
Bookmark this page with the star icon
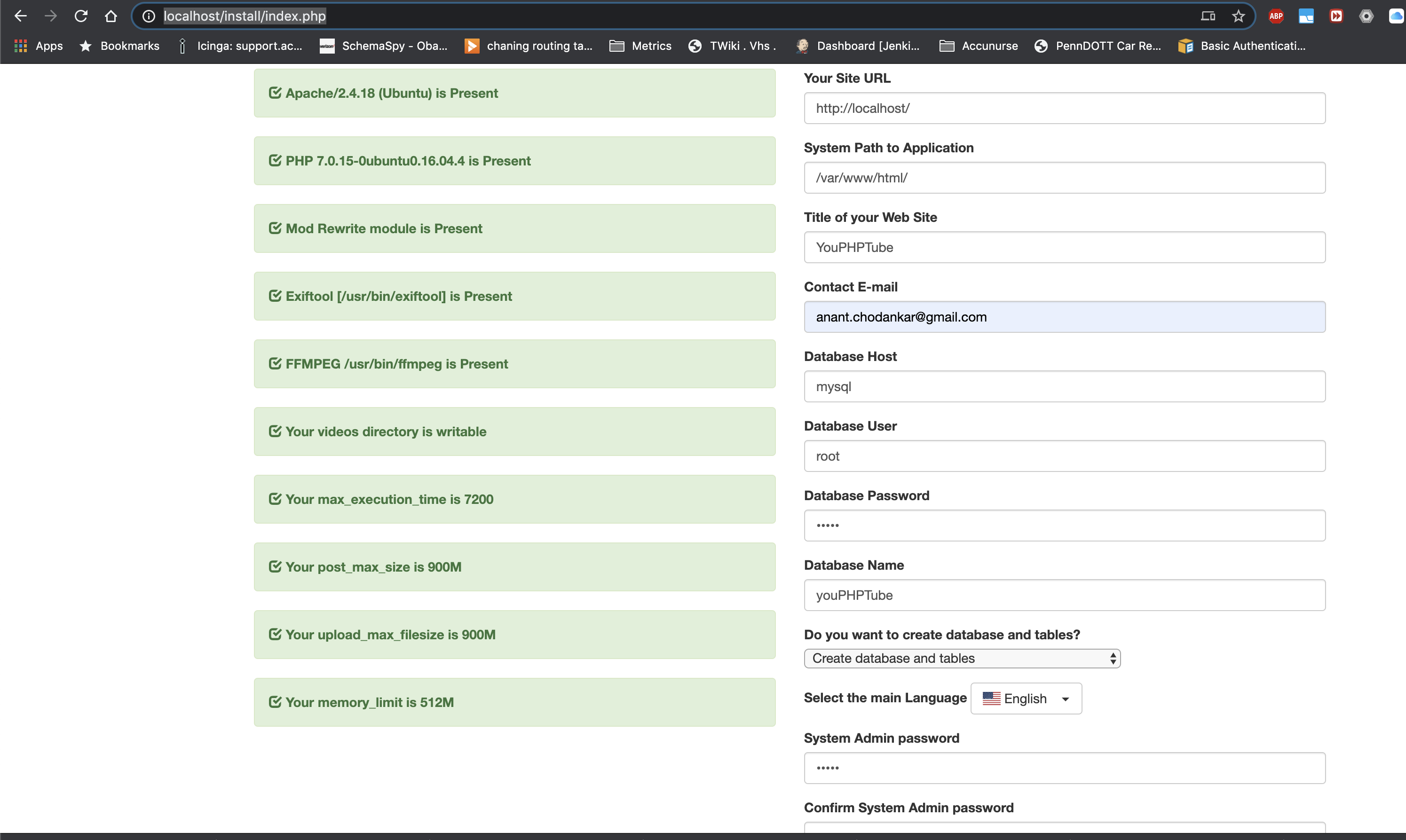coord(1239,16)
